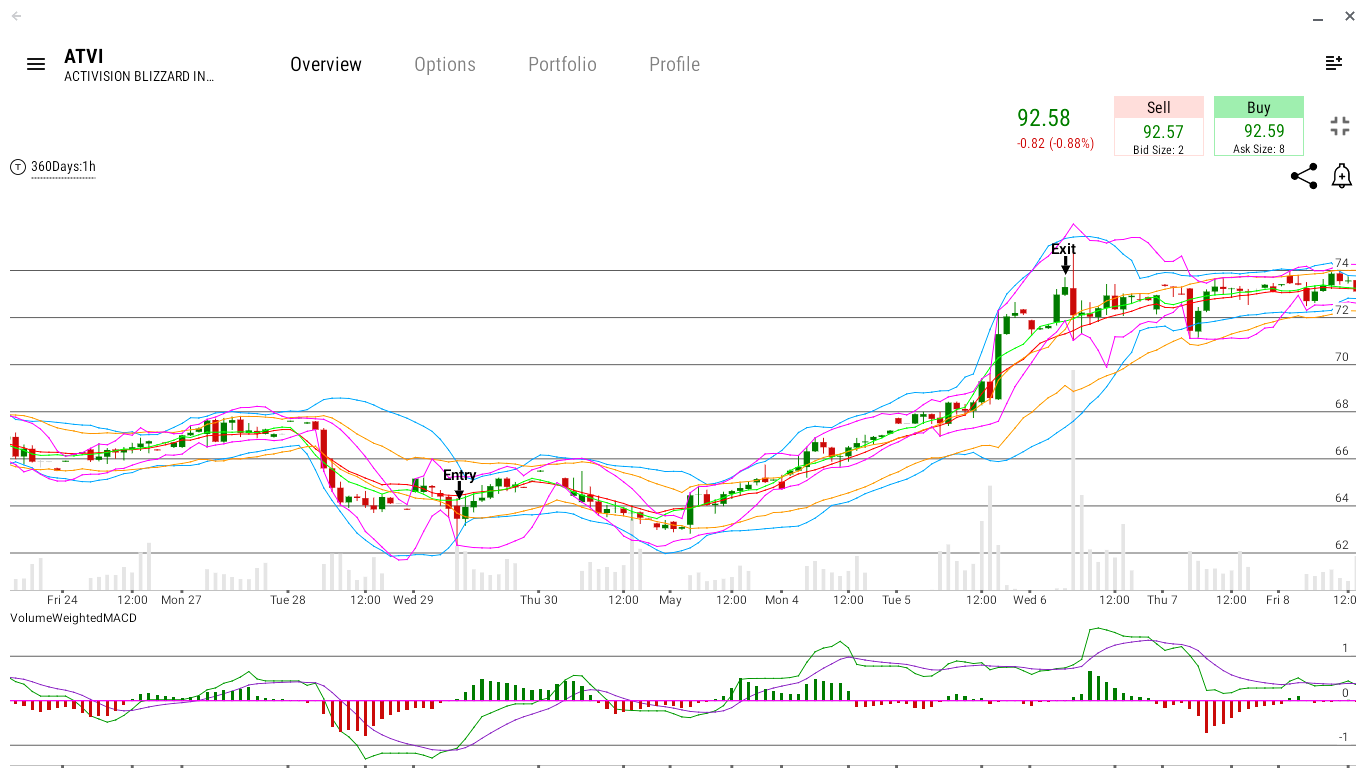Click the 68 price axis label
The width and height of the screenshot is (1366, 768).
click(x=1342, y=404)
